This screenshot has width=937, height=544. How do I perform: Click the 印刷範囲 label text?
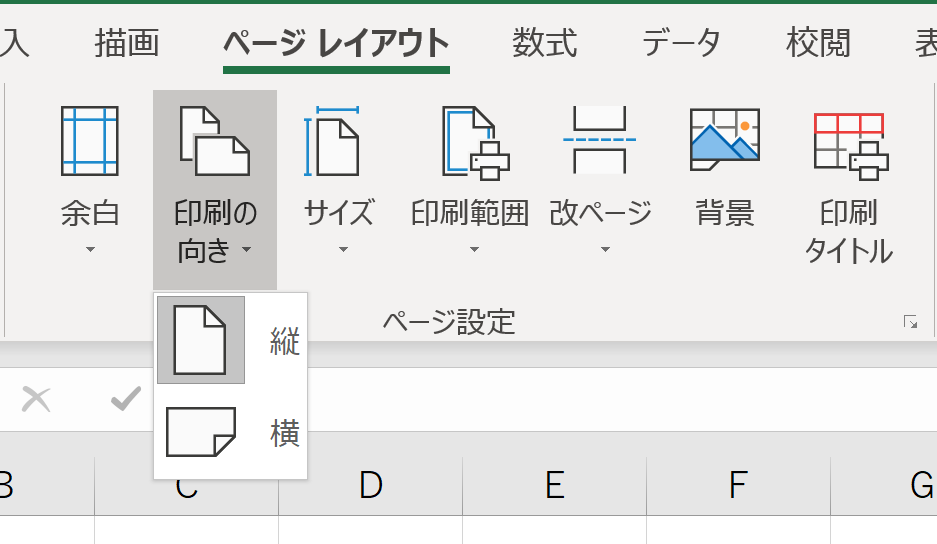point(470,213)
